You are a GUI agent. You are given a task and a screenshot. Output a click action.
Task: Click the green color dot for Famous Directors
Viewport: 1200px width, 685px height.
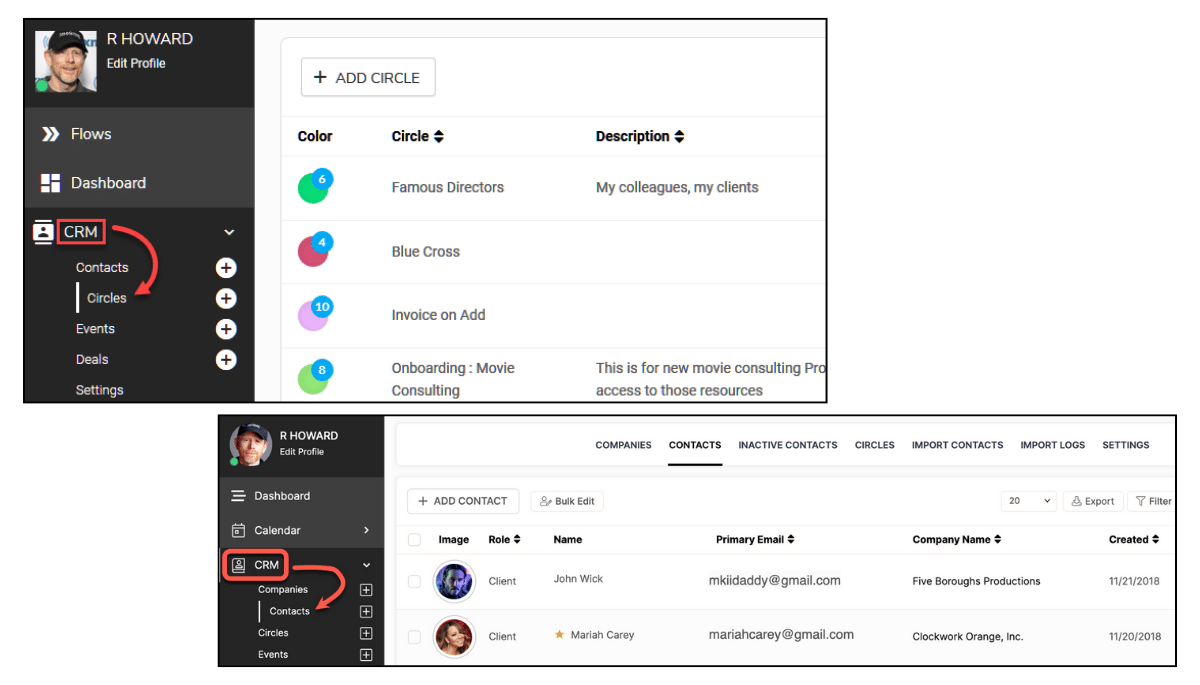[x=314, y=187]
